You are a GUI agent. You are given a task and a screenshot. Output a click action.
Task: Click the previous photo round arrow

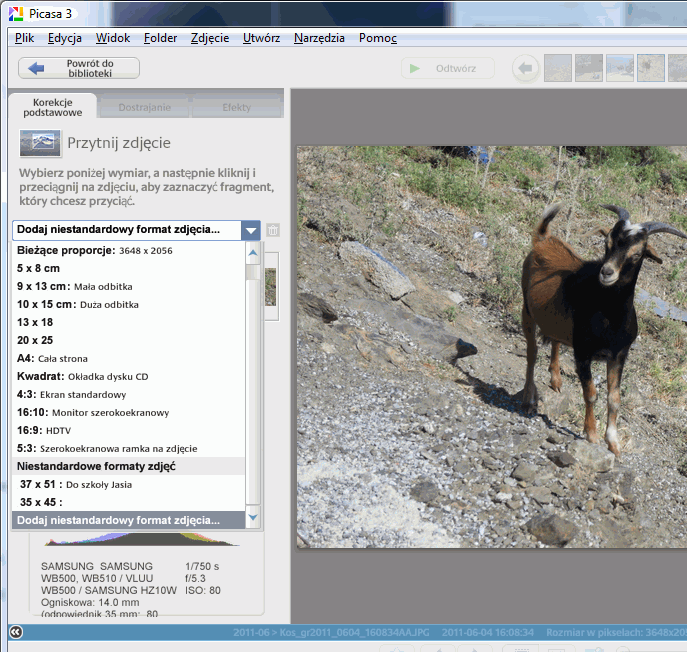coord(525,68)
